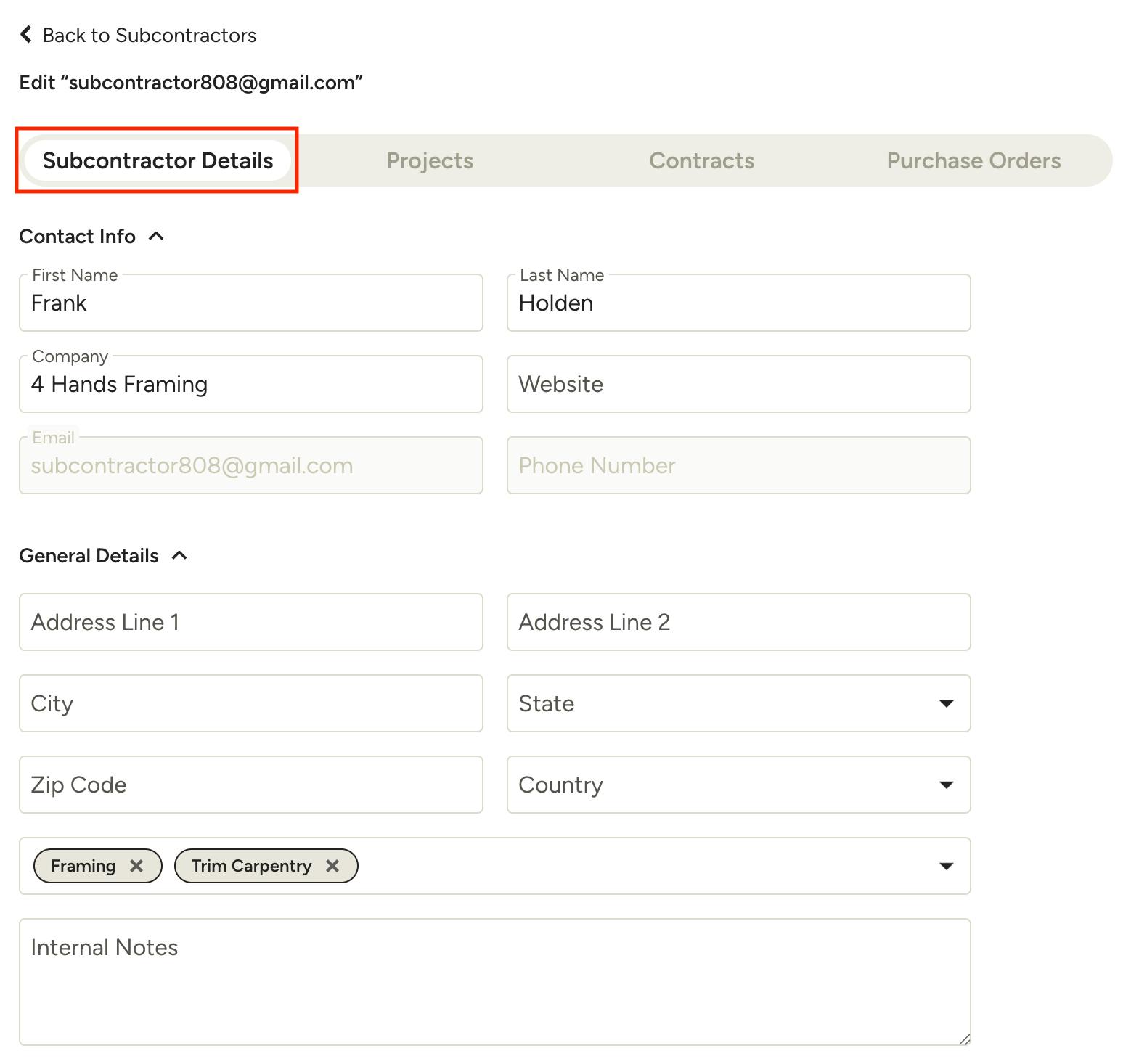1131x1064 pixels.
Task: Click the Address Line 1 field
Action: click(250, 623)
